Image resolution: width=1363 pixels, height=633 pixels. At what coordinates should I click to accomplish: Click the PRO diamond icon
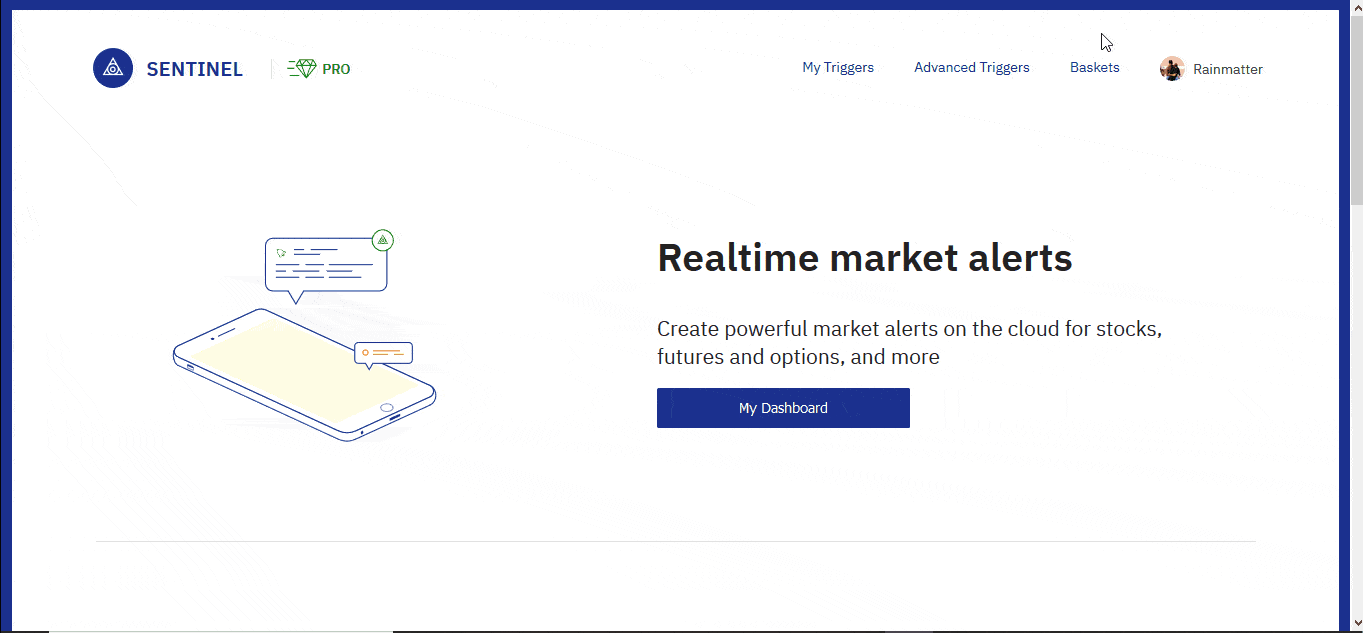[x=302, y=68]
